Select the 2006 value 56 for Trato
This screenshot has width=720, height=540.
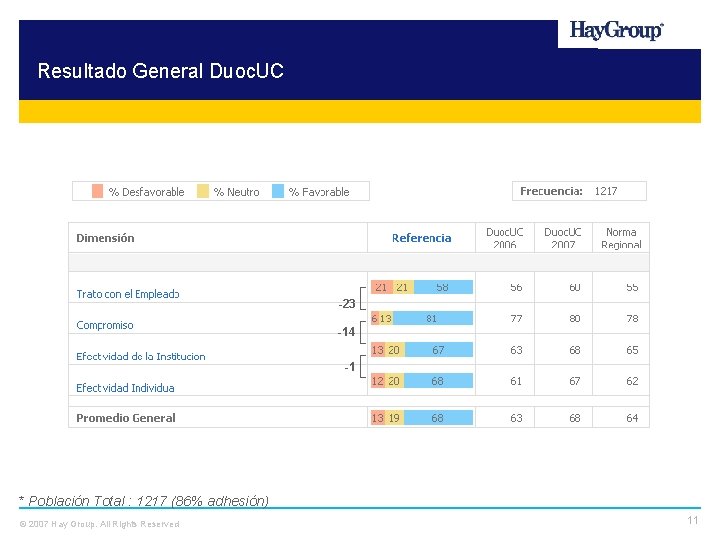[516, 287]
